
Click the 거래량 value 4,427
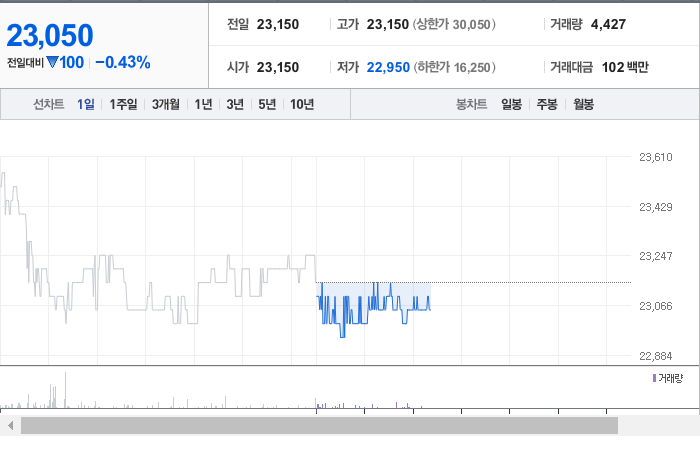608,25
